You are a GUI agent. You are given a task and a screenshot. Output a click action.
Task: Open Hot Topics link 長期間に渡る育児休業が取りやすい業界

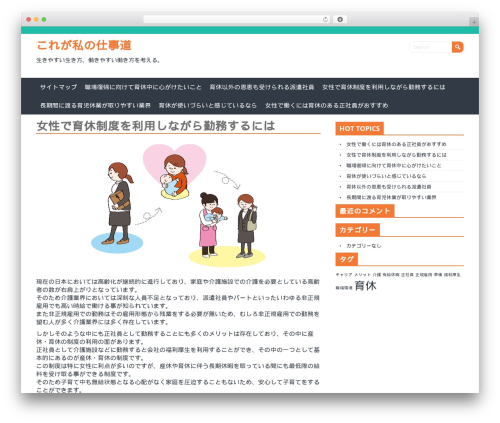pyautogui.click(x=391, y=197)
